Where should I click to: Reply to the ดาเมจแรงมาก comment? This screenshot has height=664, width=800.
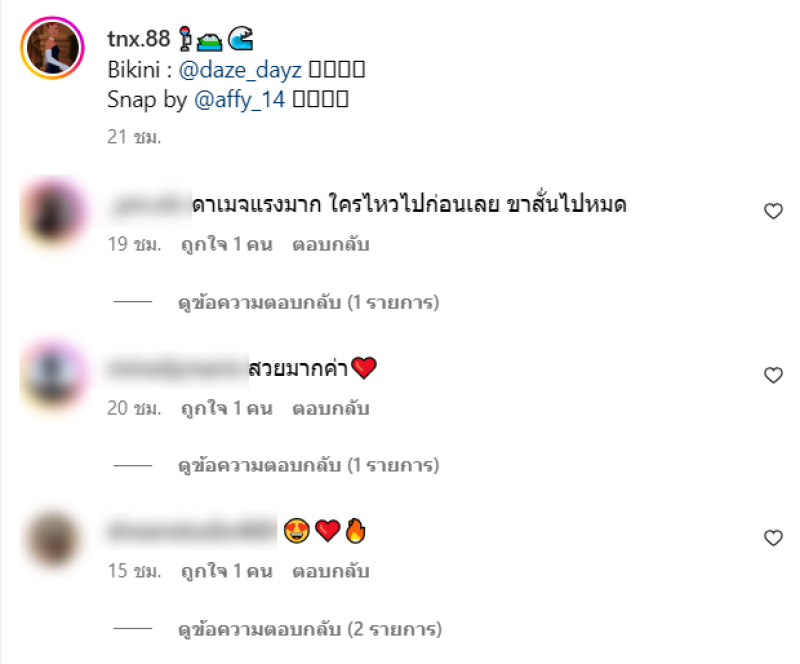pos(331,244)
